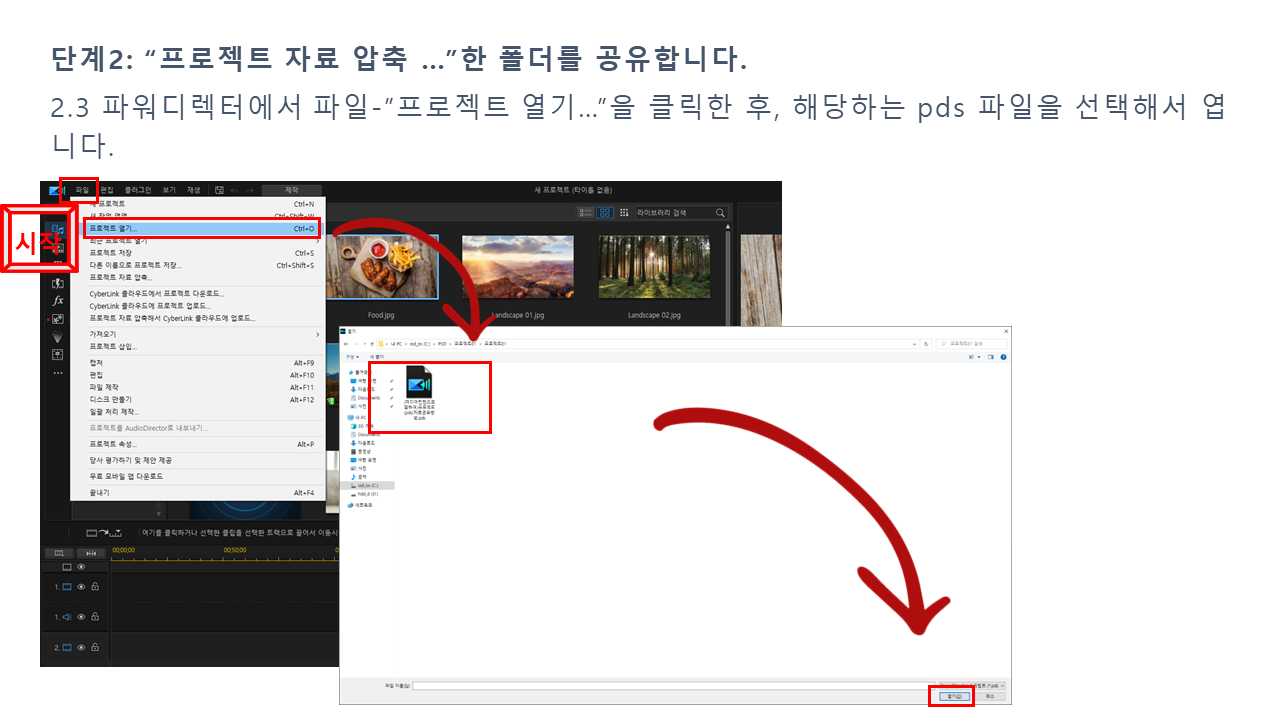Select 네트워크 in dialog sidebar
This screenshot has height=720, width=1280.
point(361,505)
